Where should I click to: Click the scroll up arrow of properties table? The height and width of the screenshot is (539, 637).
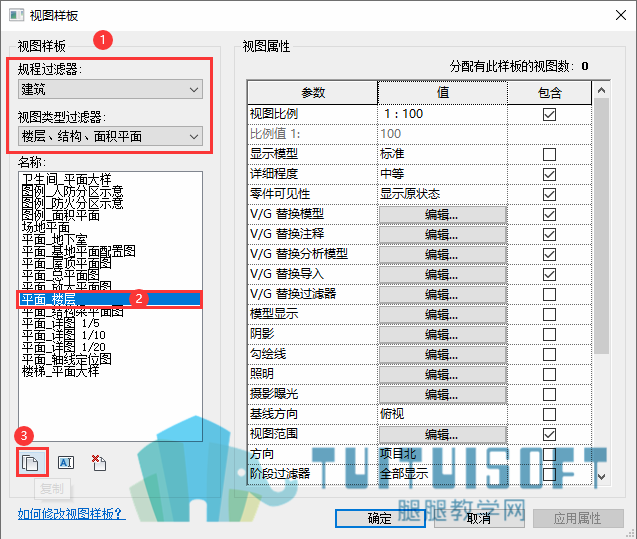pos(602,90)
